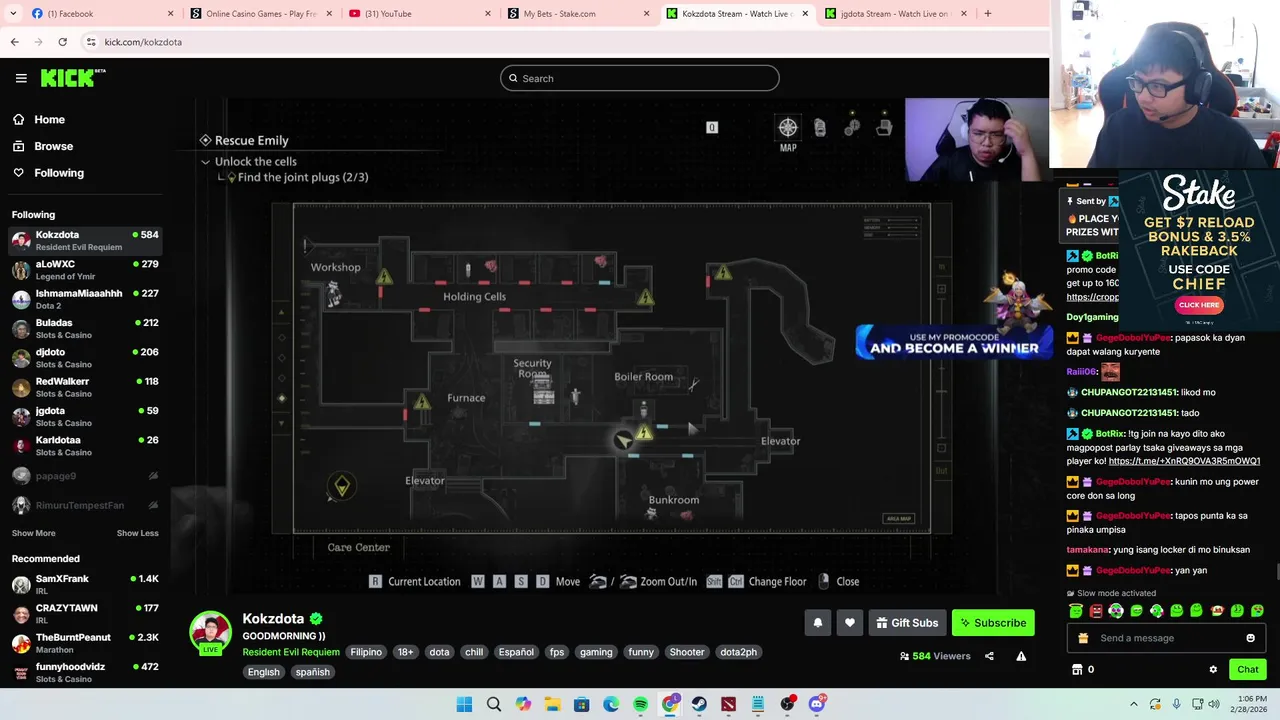Open chat settings gear

(1213, 669)
